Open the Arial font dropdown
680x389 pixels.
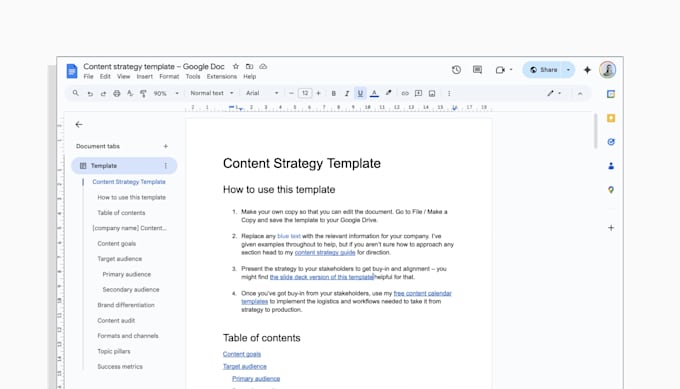point(262,93)
